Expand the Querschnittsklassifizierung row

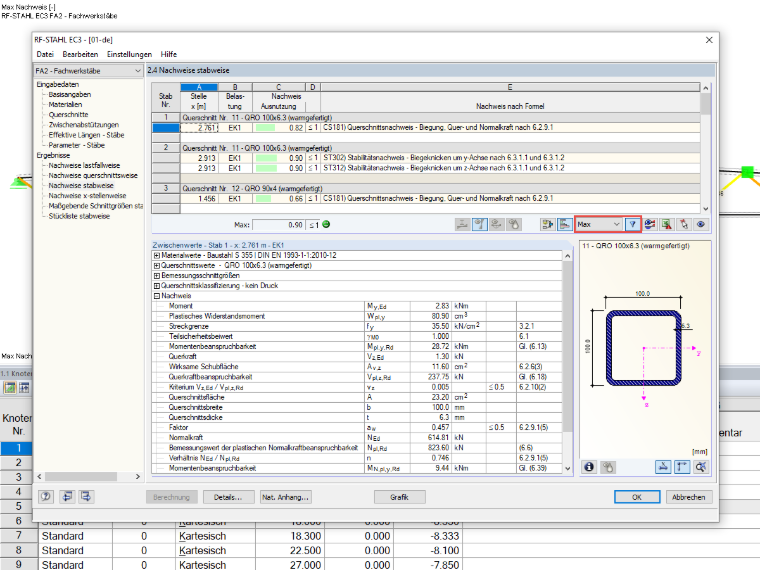(157, 286)
